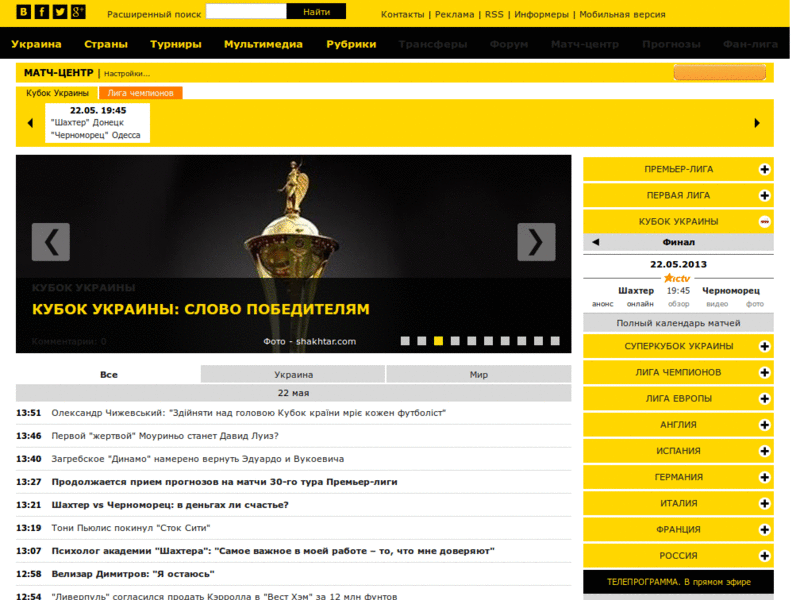This screenshot has height=600, width=800.
Task: Open the Реклама link
Action: coord(455,14)
